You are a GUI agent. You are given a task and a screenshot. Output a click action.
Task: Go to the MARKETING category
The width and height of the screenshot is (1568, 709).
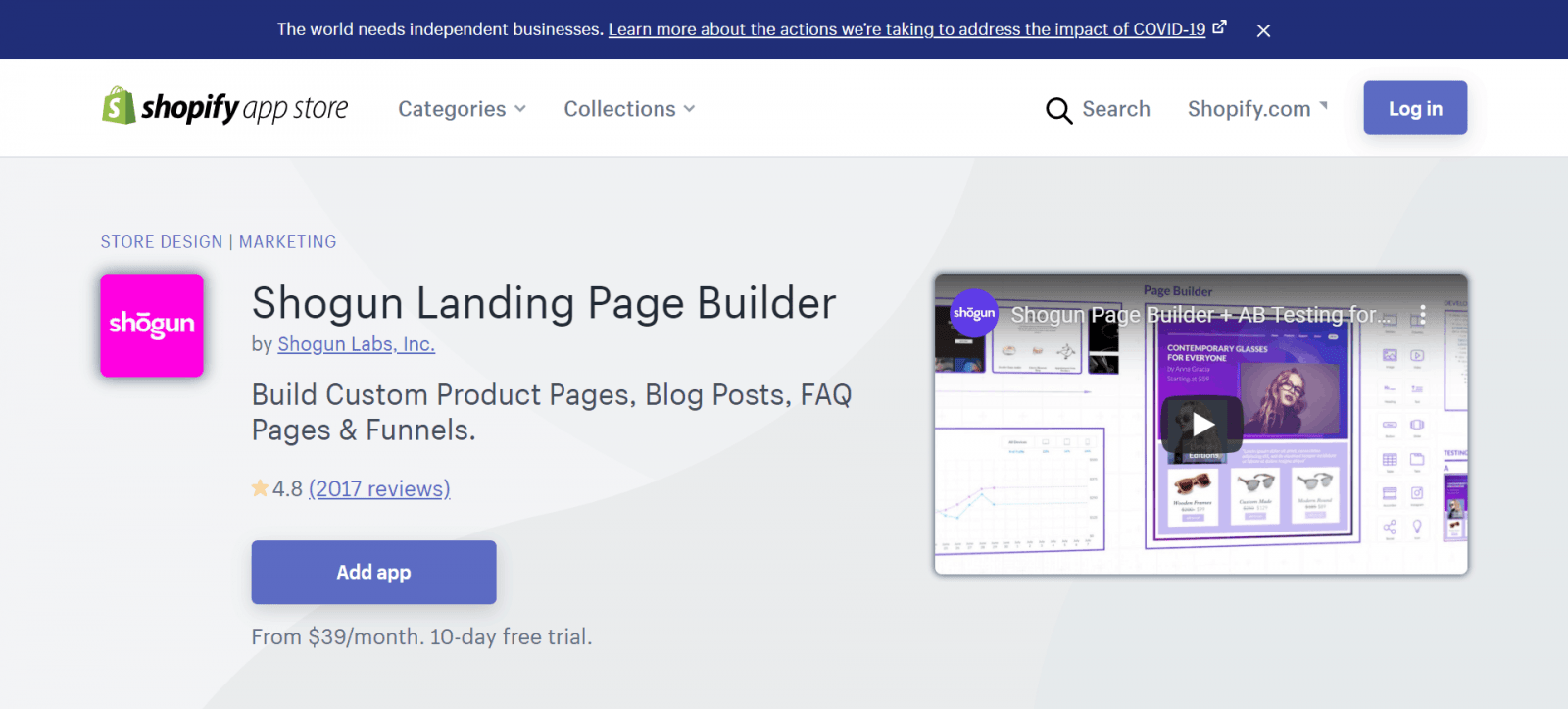point(287,242)
